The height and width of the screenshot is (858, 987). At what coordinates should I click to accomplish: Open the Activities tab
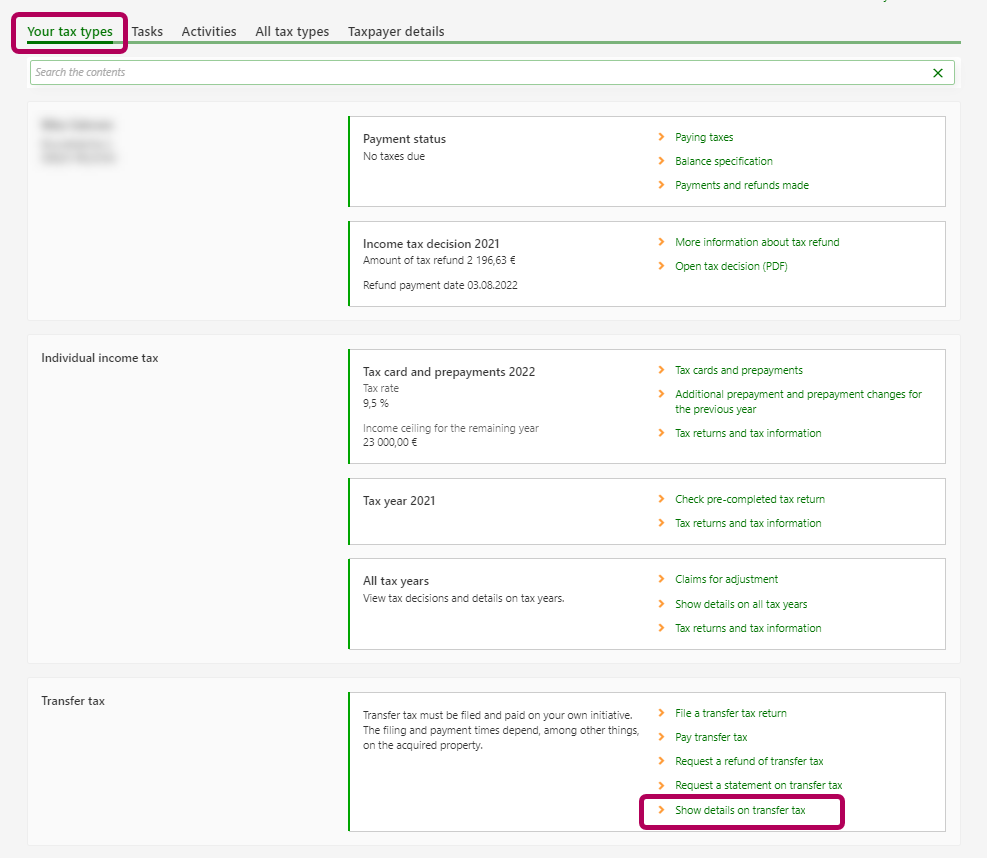pos(209,32)
